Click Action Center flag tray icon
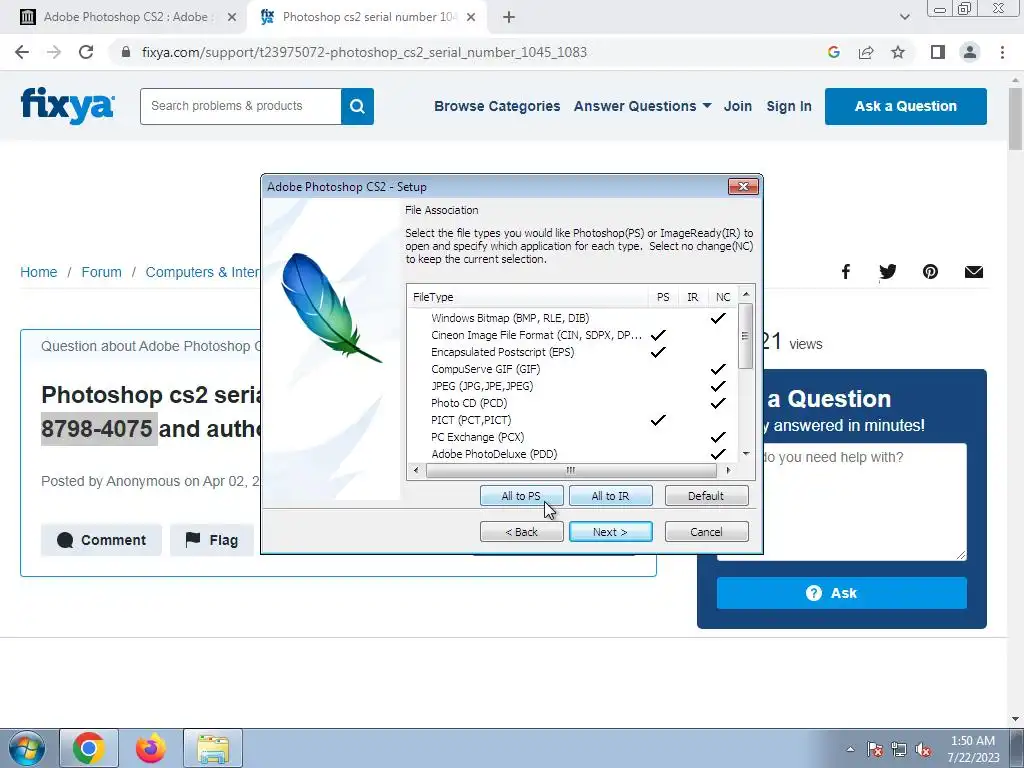Viewport: 1024px width, 768px height. [x=875, y=749]
